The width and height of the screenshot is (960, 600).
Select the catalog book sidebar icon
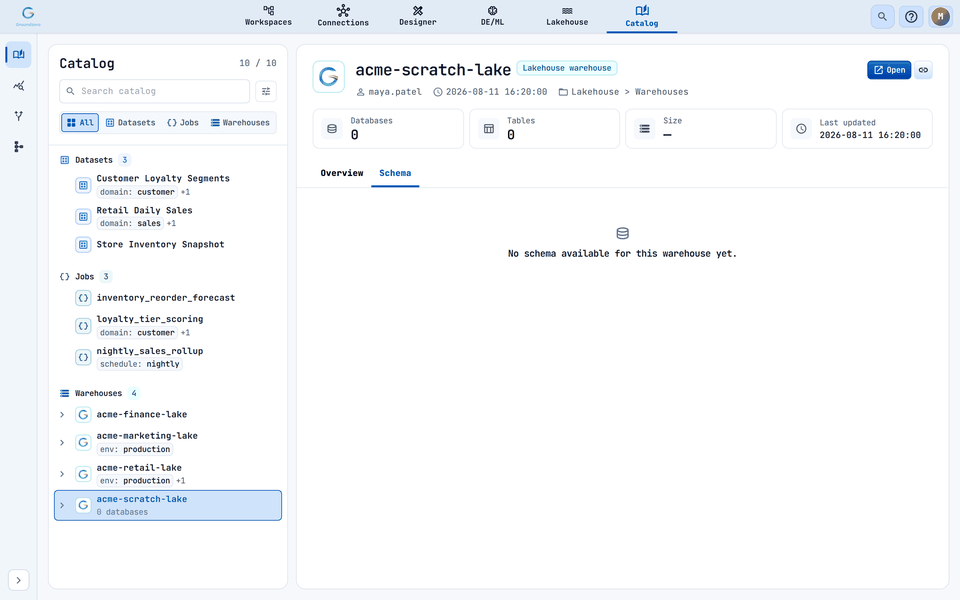(18, 54)
